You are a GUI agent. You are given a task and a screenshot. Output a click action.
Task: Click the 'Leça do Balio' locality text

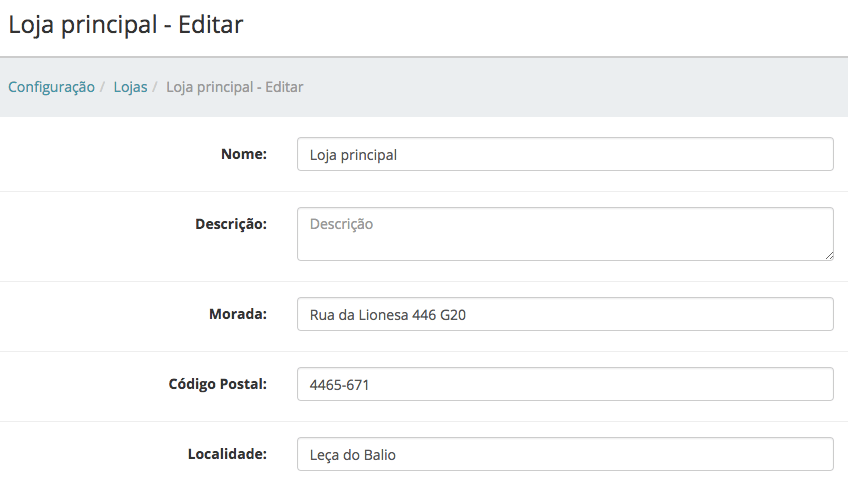353,455
